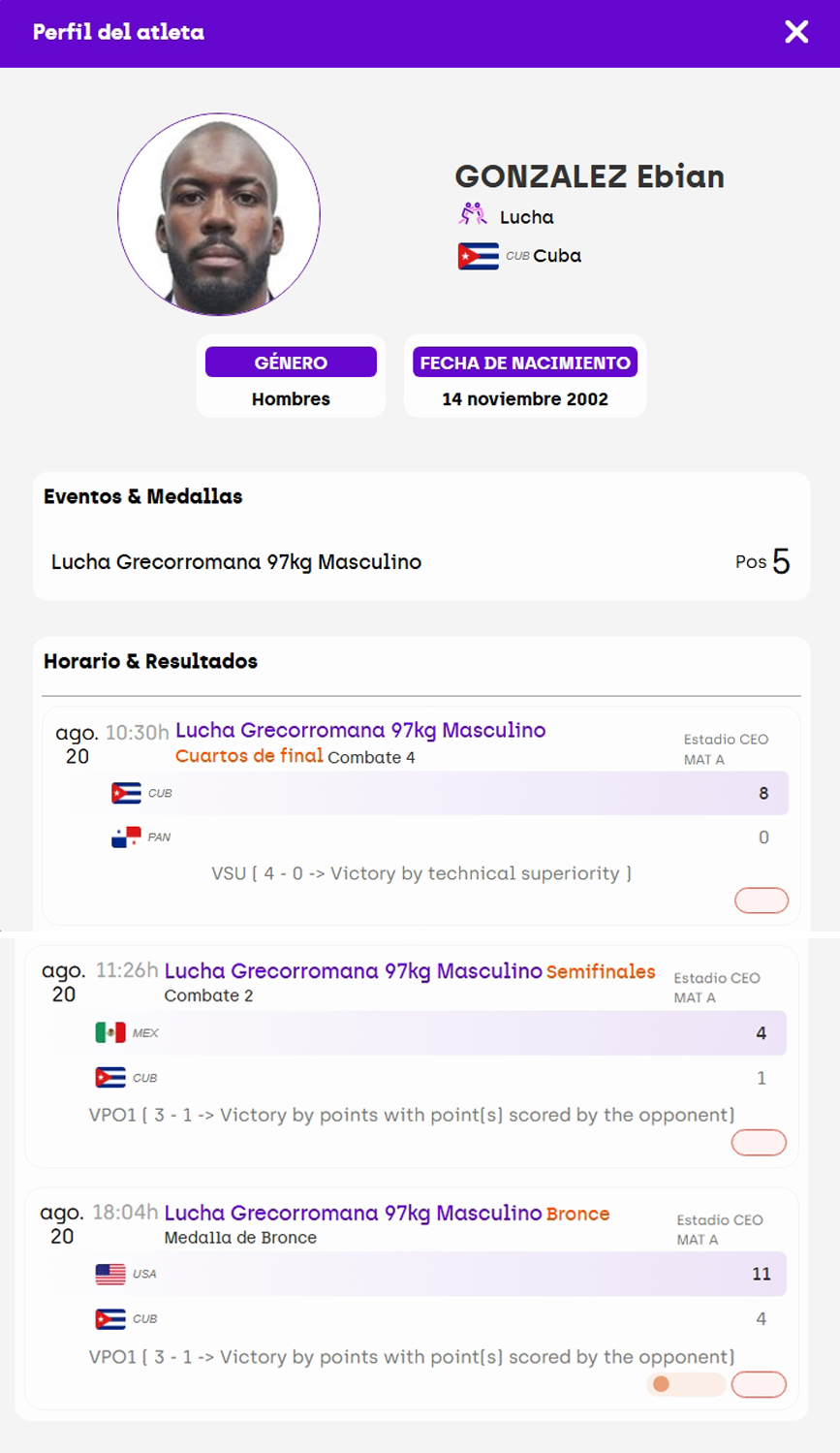This screenshot has height=1453, width=840.
Task: Close the Perfil del atleta panel
Action: coord(796,32)
